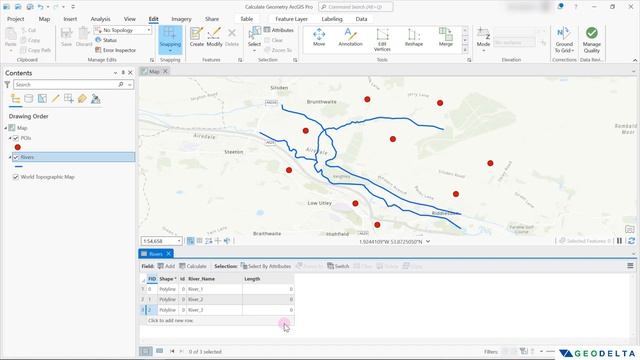Select the Move tool in Tools gallery
This screenshot has height=360, width=640.
(319, 37)
